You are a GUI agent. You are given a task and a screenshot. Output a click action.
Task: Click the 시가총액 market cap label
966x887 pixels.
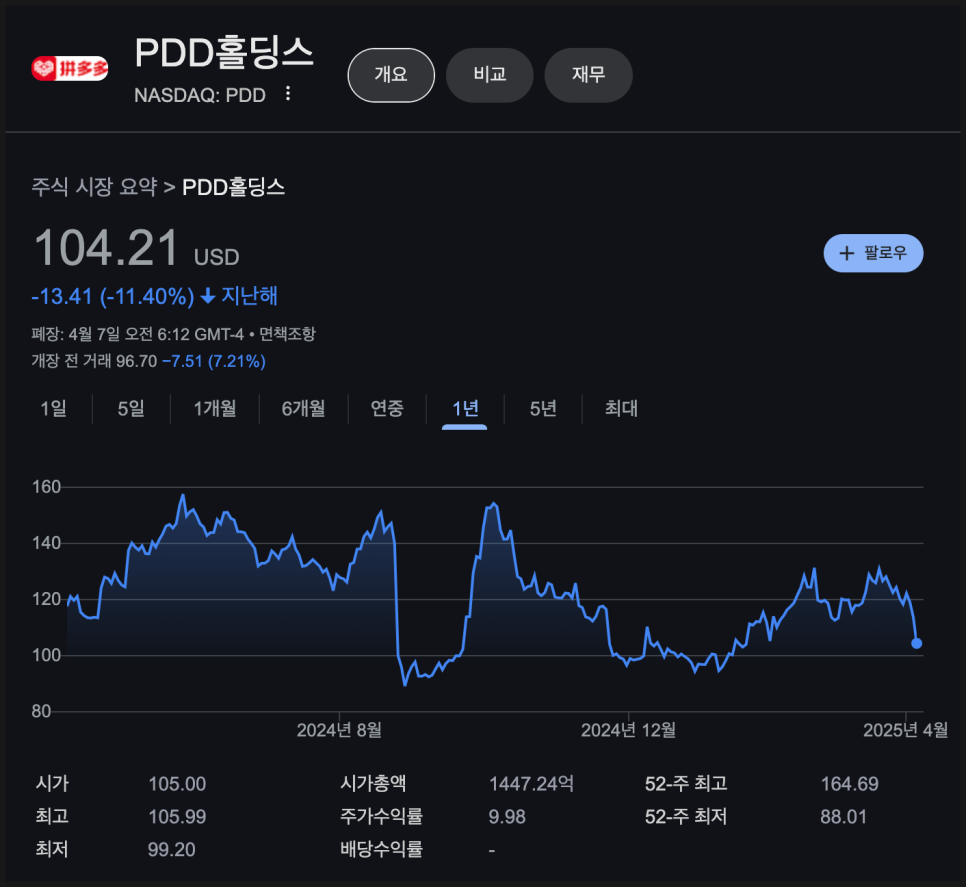tap(373, 784)
